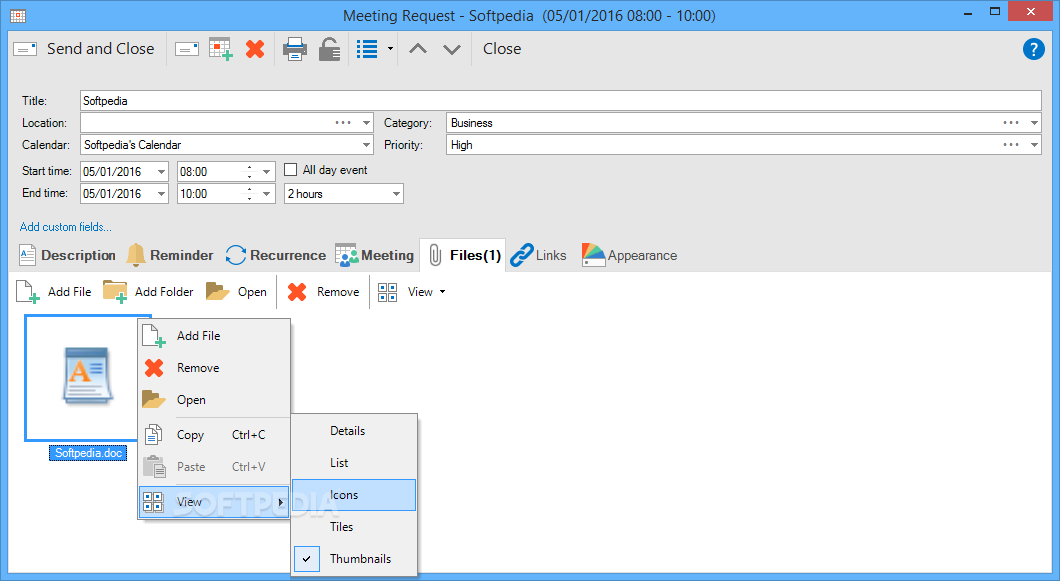Click the blue list view icon
This screenshot has width=1060, height=581.
(367, 49)
